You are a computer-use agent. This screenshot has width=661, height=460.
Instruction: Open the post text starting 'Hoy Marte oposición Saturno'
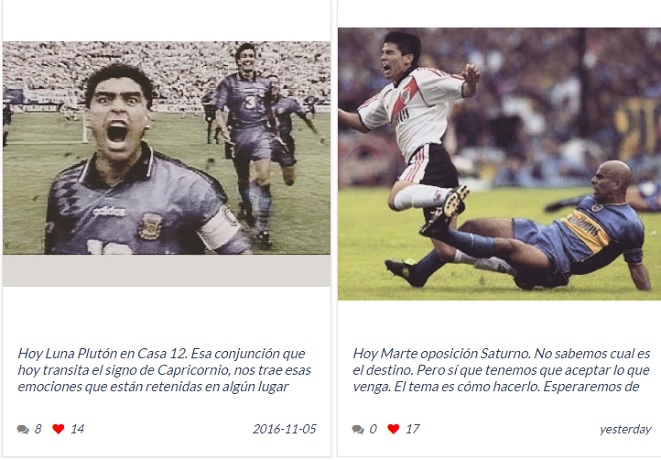pyautogui.click(x=501, y=370)
